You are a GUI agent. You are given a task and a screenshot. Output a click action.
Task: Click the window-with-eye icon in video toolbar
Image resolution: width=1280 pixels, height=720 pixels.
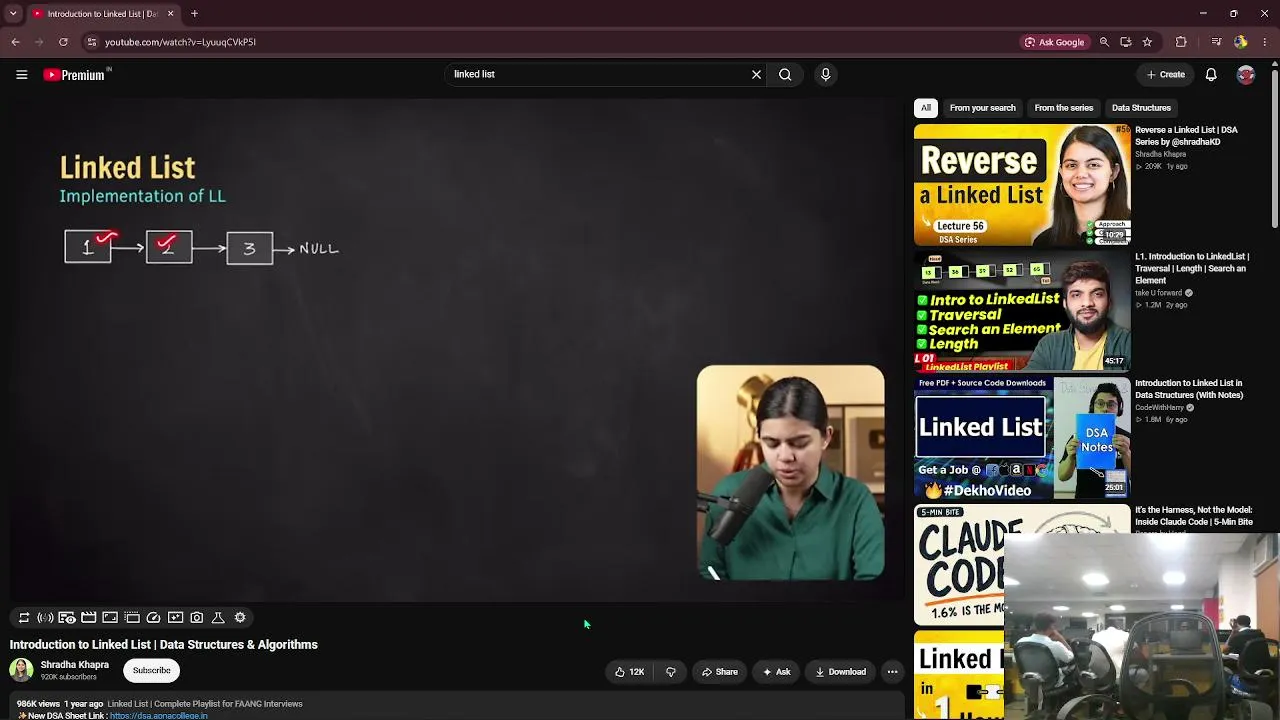tap(67, 618)
